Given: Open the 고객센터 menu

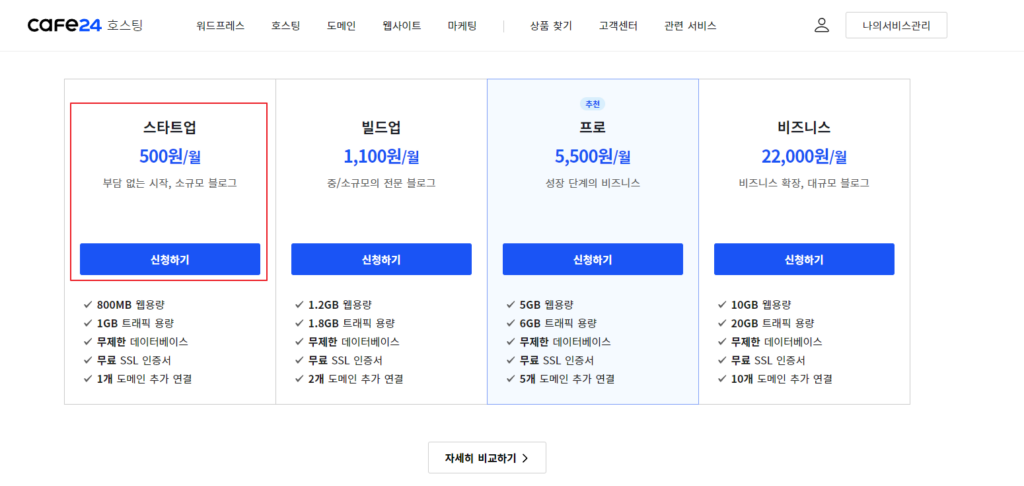Looking at the screenshot, I should pos(618,26).
